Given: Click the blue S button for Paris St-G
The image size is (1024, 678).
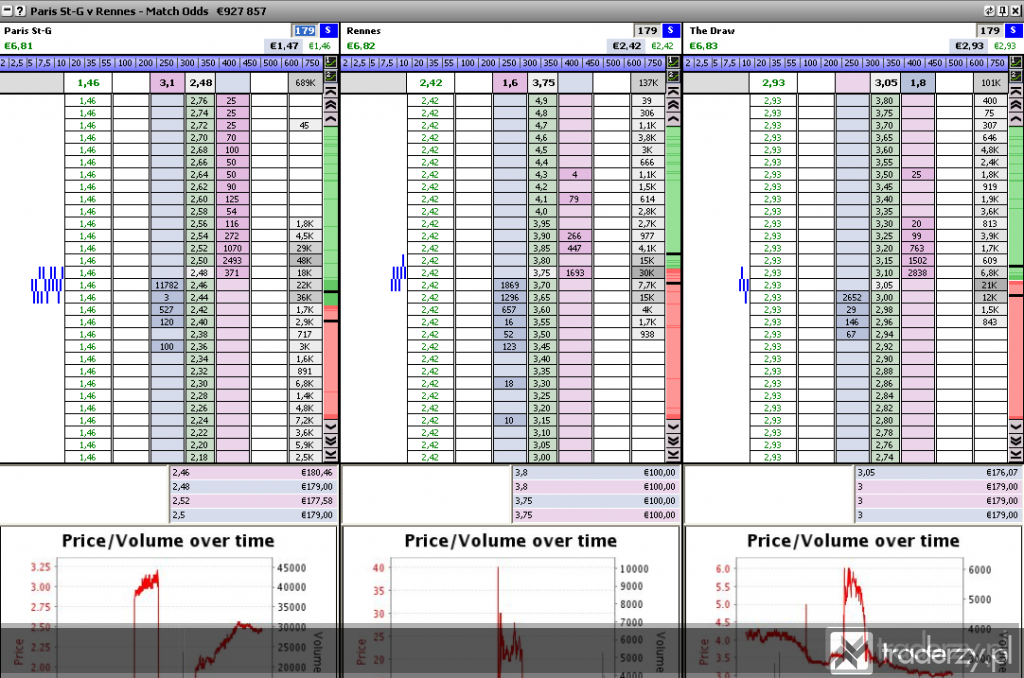Looking at the screenshot, I should click(x=328, y=30).
